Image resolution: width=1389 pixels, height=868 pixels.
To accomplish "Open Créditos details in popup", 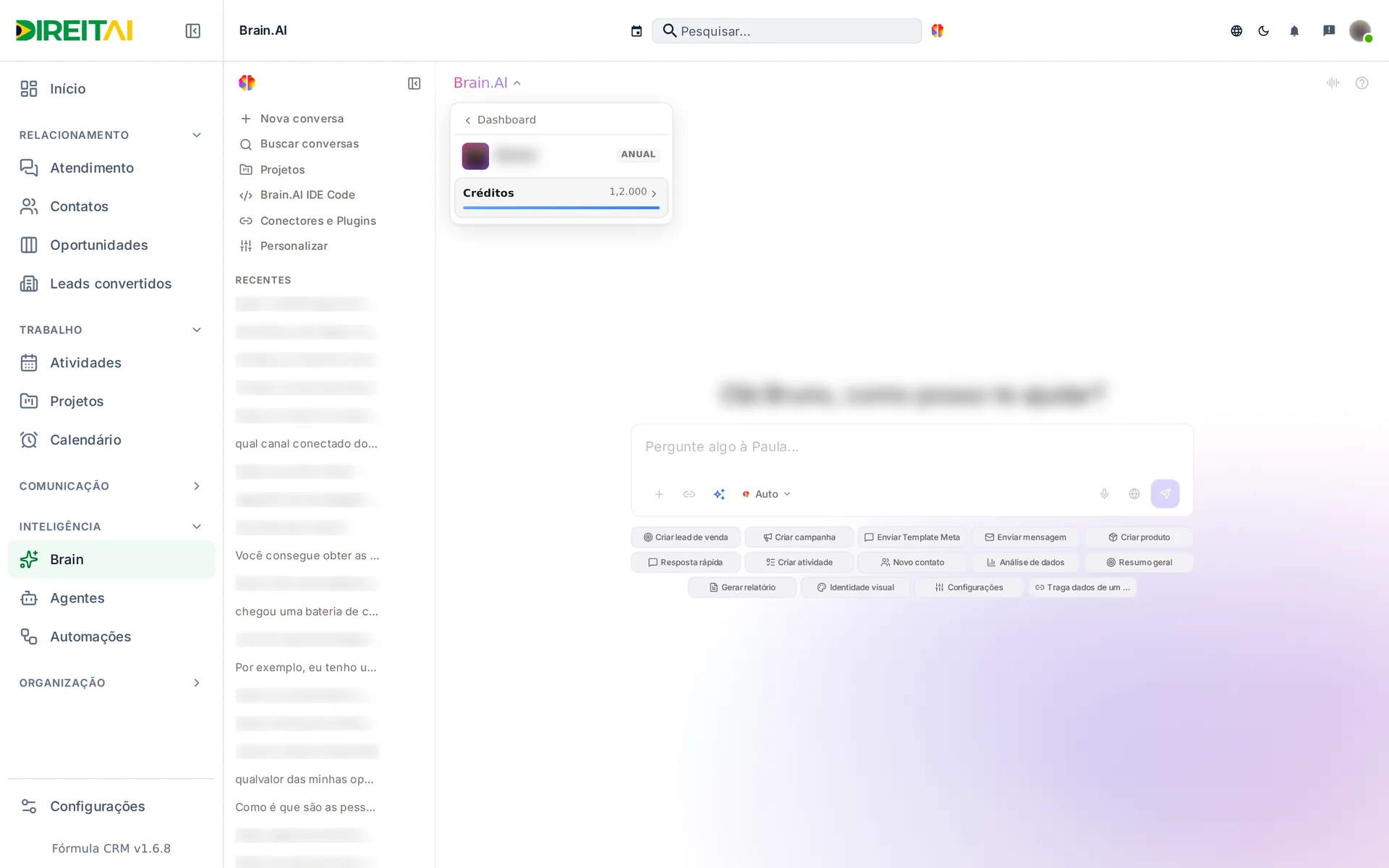I will pyautogui.click(x=561, y=197).
